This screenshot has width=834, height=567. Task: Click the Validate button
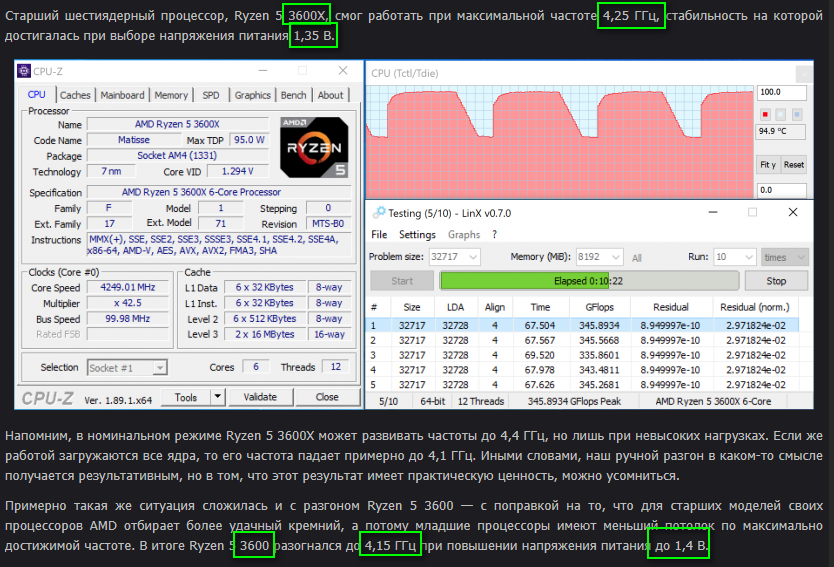pyautogui.click(x=260, y=397)
